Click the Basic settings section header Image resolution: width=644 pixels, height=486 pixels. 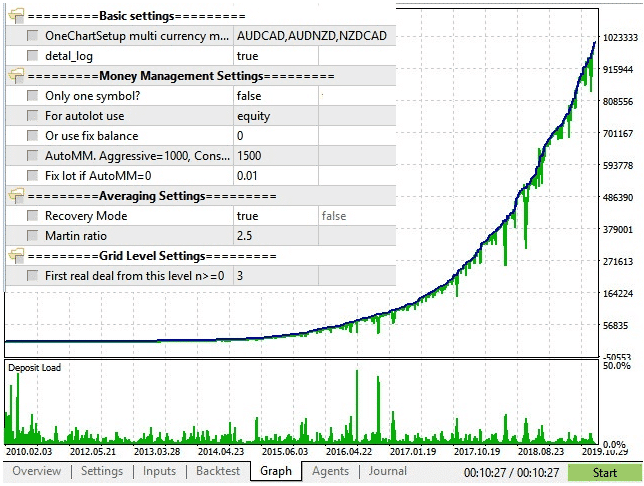[136, 16]
